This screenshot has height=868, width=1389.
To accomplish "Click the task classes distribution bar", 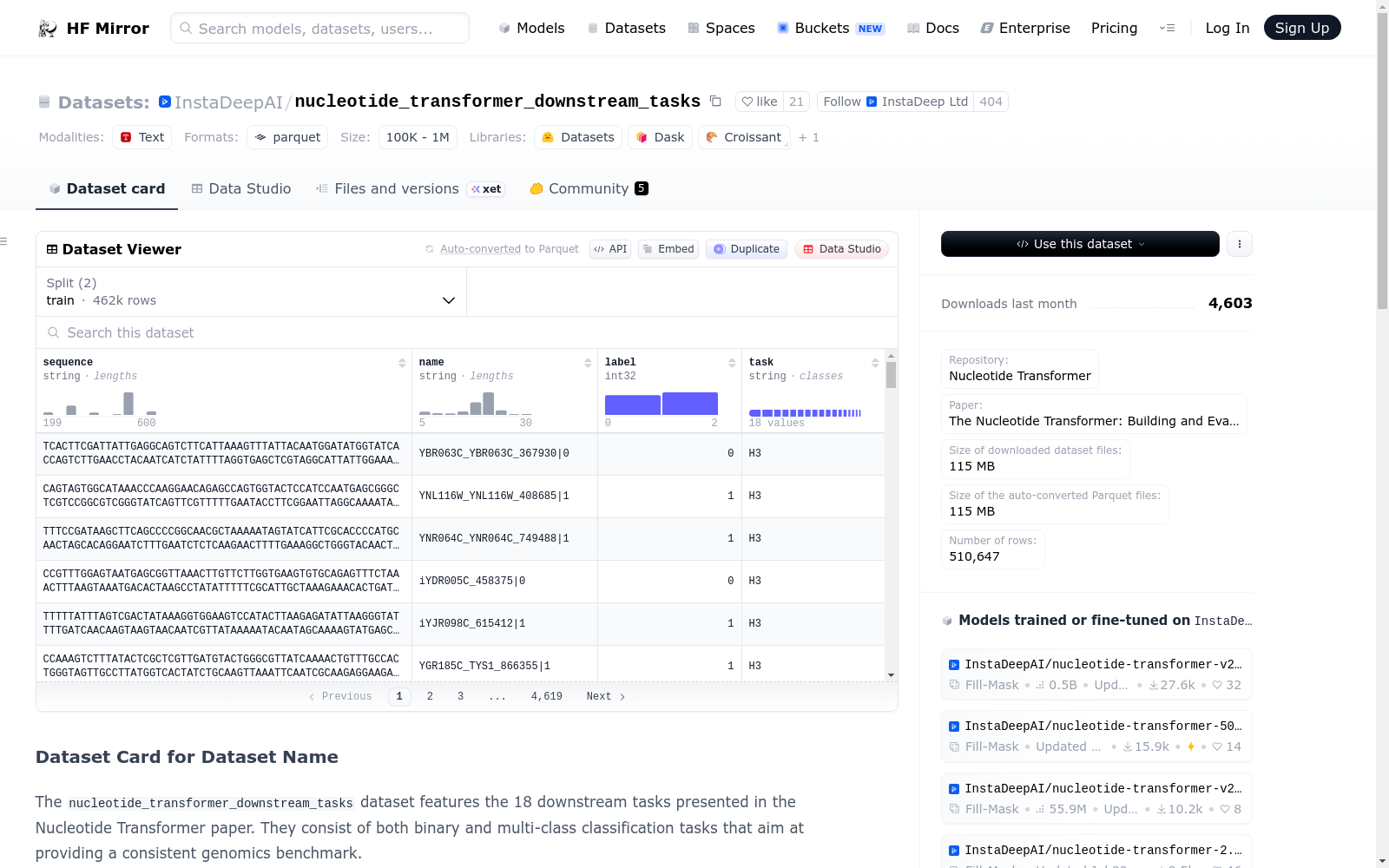I will tap(805, 413).
